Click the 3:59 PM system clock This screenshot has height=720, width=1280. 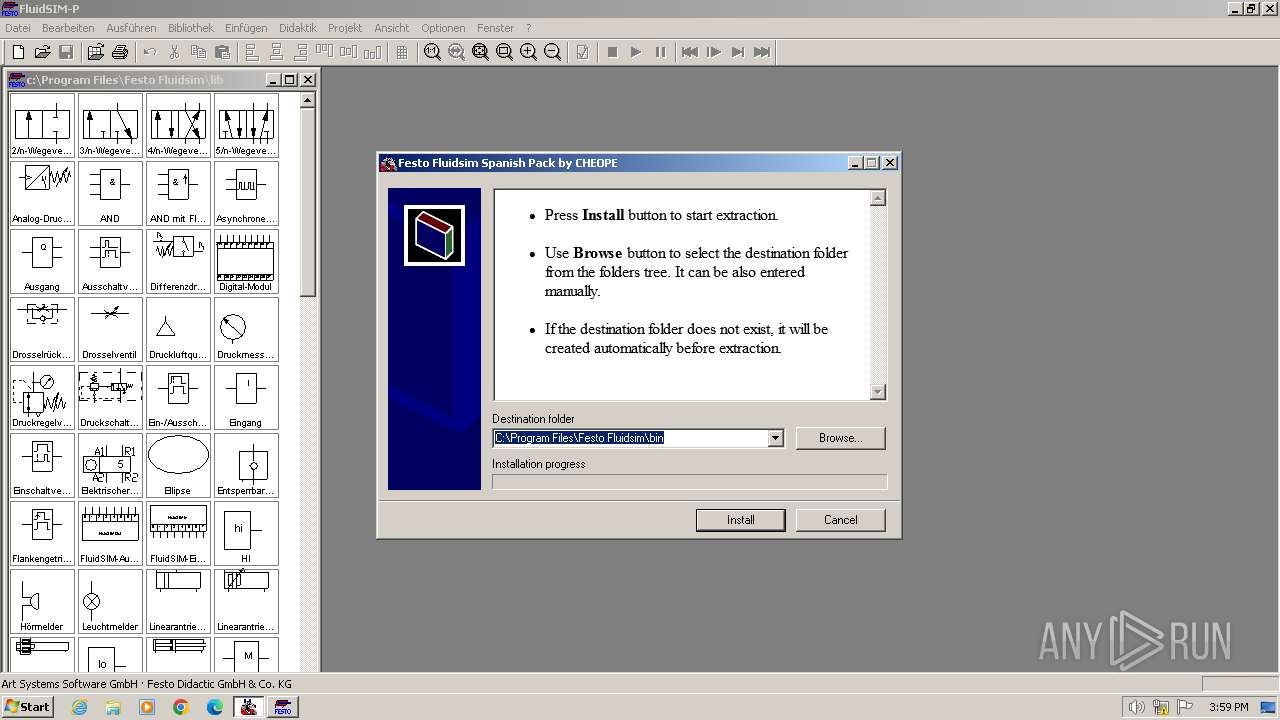(x=1229, y=707)
